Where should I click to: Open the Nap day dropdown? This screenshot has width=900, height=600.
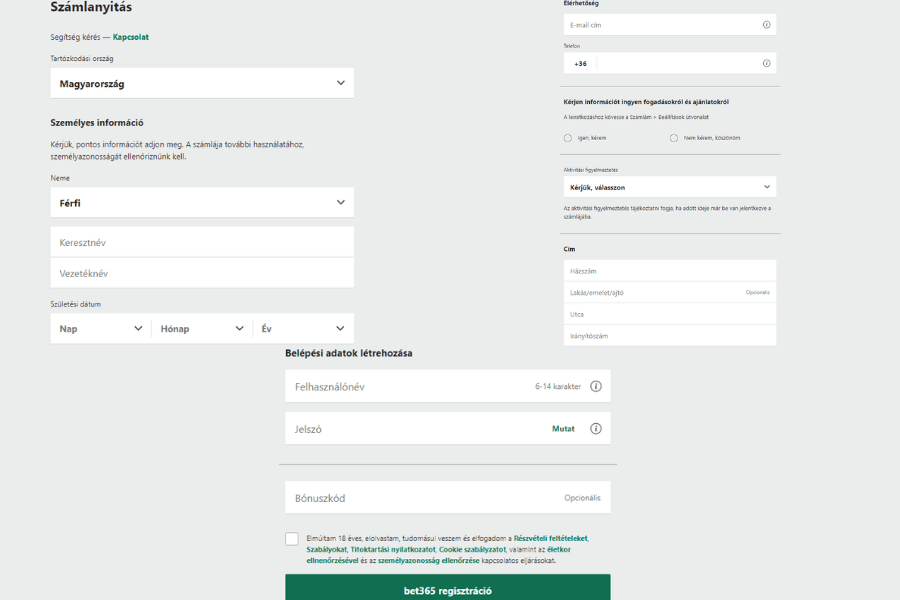click(x=100, y=328)
